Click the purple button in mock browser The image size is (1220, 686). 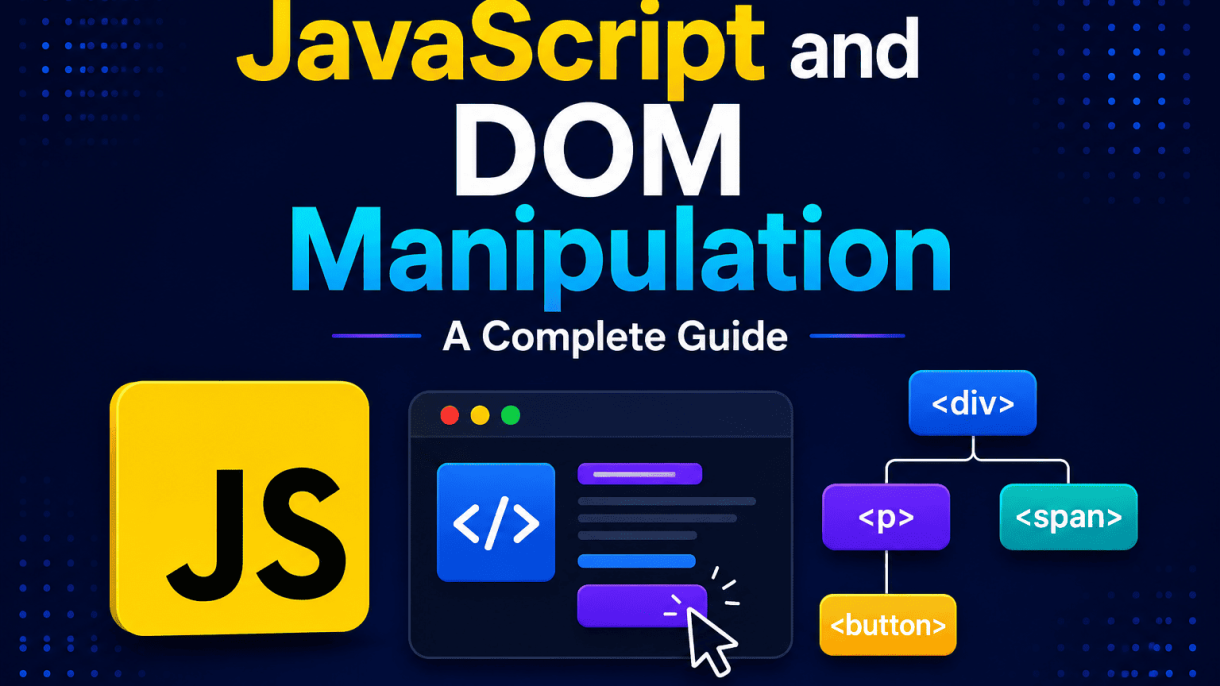coord(642,606)
